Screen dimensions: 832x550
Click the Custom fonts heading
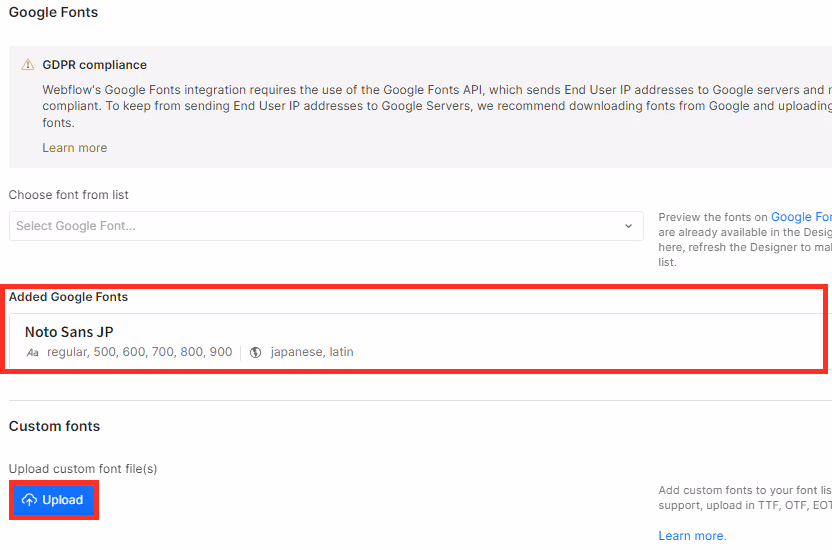(x=54, y=426)
